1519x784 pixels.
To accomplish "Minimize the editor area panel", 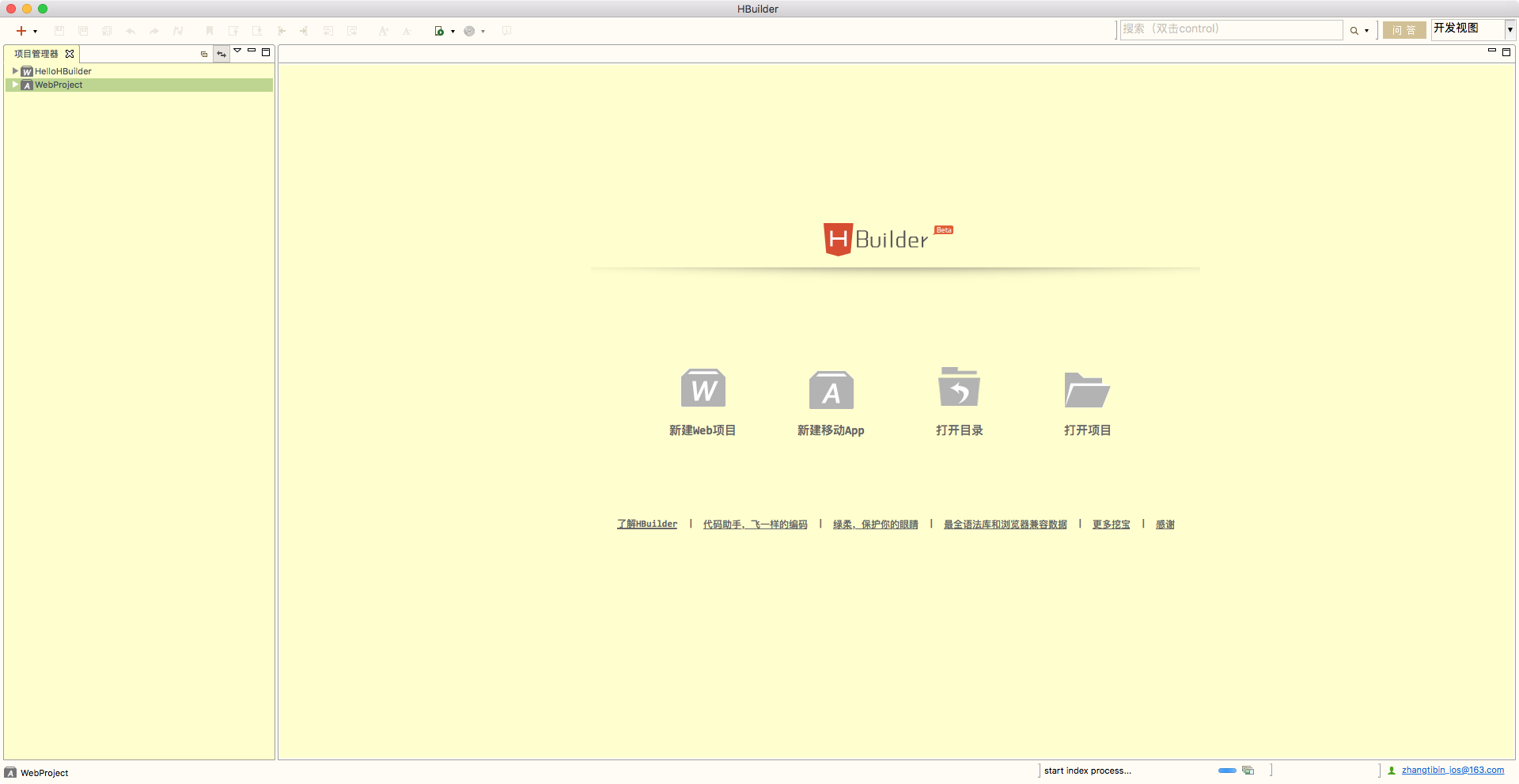I will click(x=1492, y=51).
